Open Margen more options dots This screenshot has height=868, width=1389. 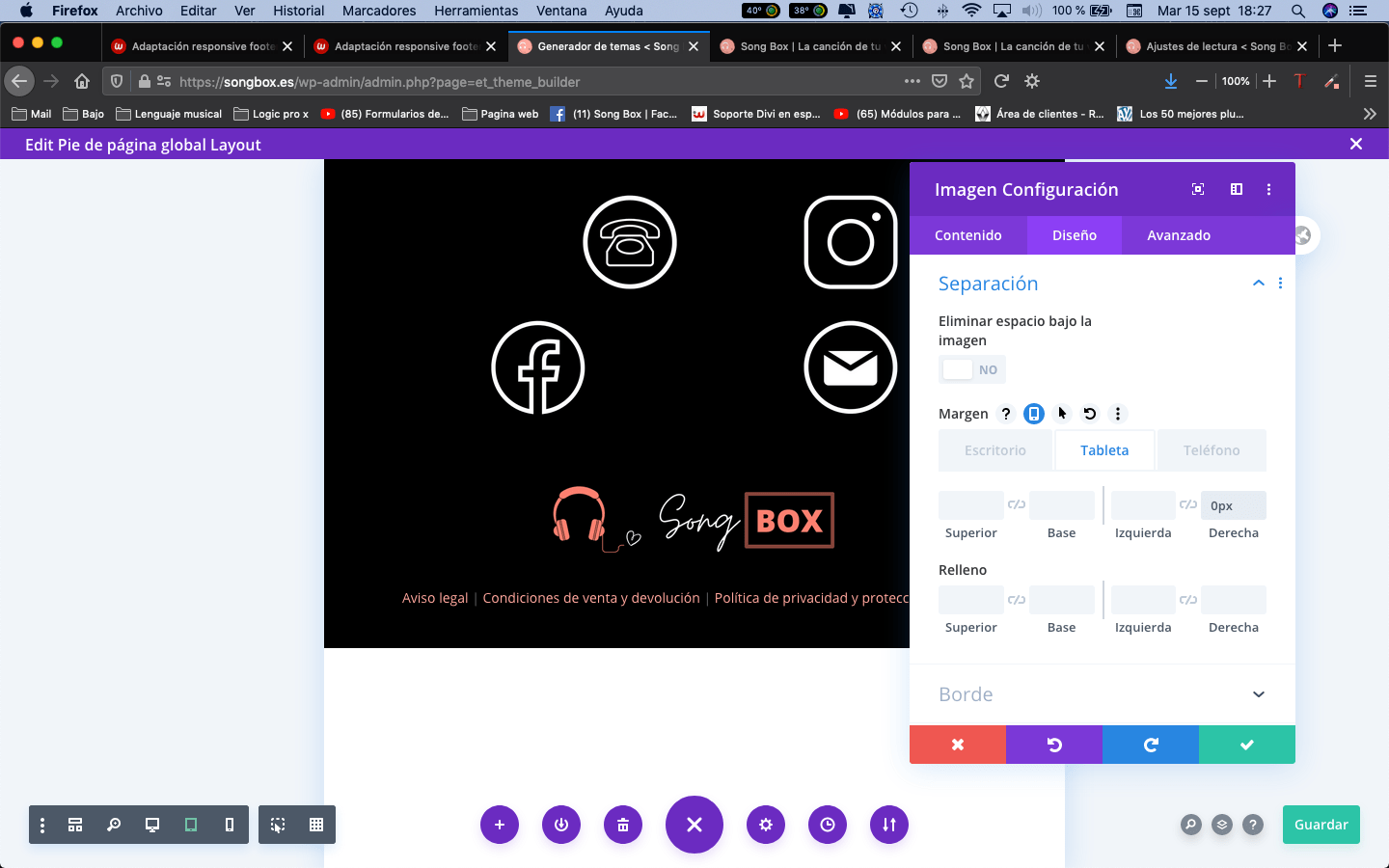pos(1118,414)
